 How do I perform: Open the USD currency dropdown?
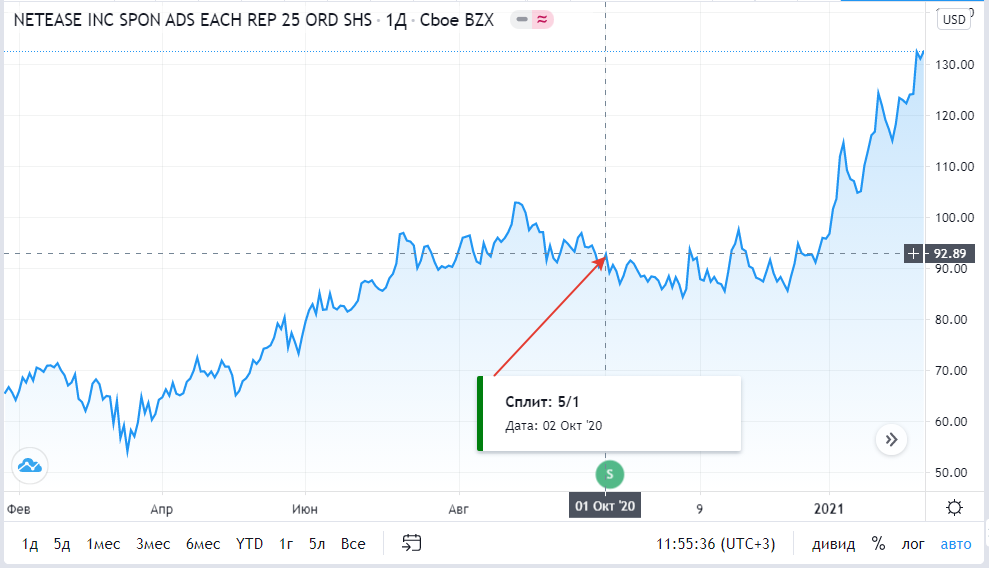click(954, 19)
